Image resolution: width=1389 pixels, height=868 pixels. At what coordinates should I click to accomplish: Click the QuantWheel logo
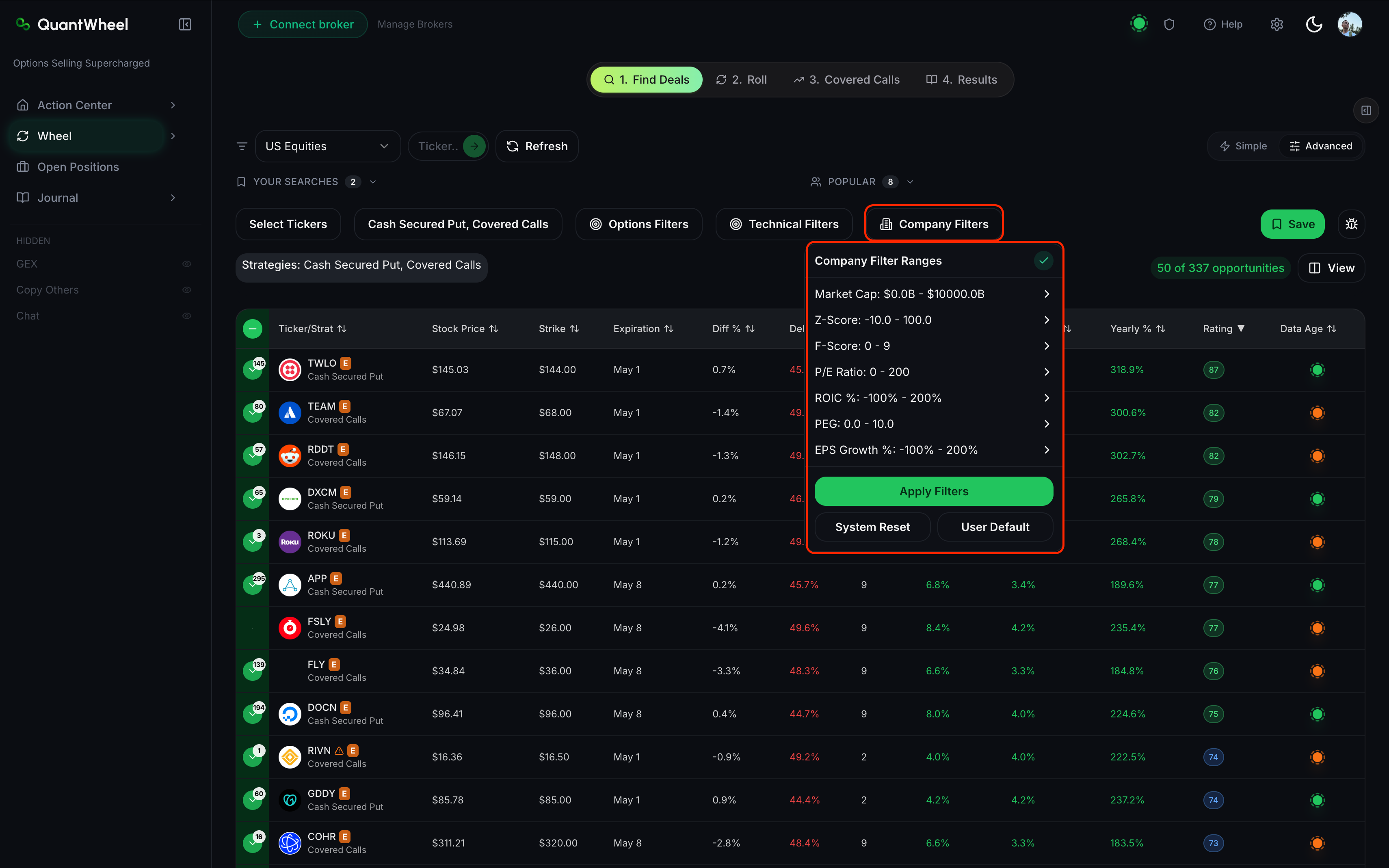[72, 24]
